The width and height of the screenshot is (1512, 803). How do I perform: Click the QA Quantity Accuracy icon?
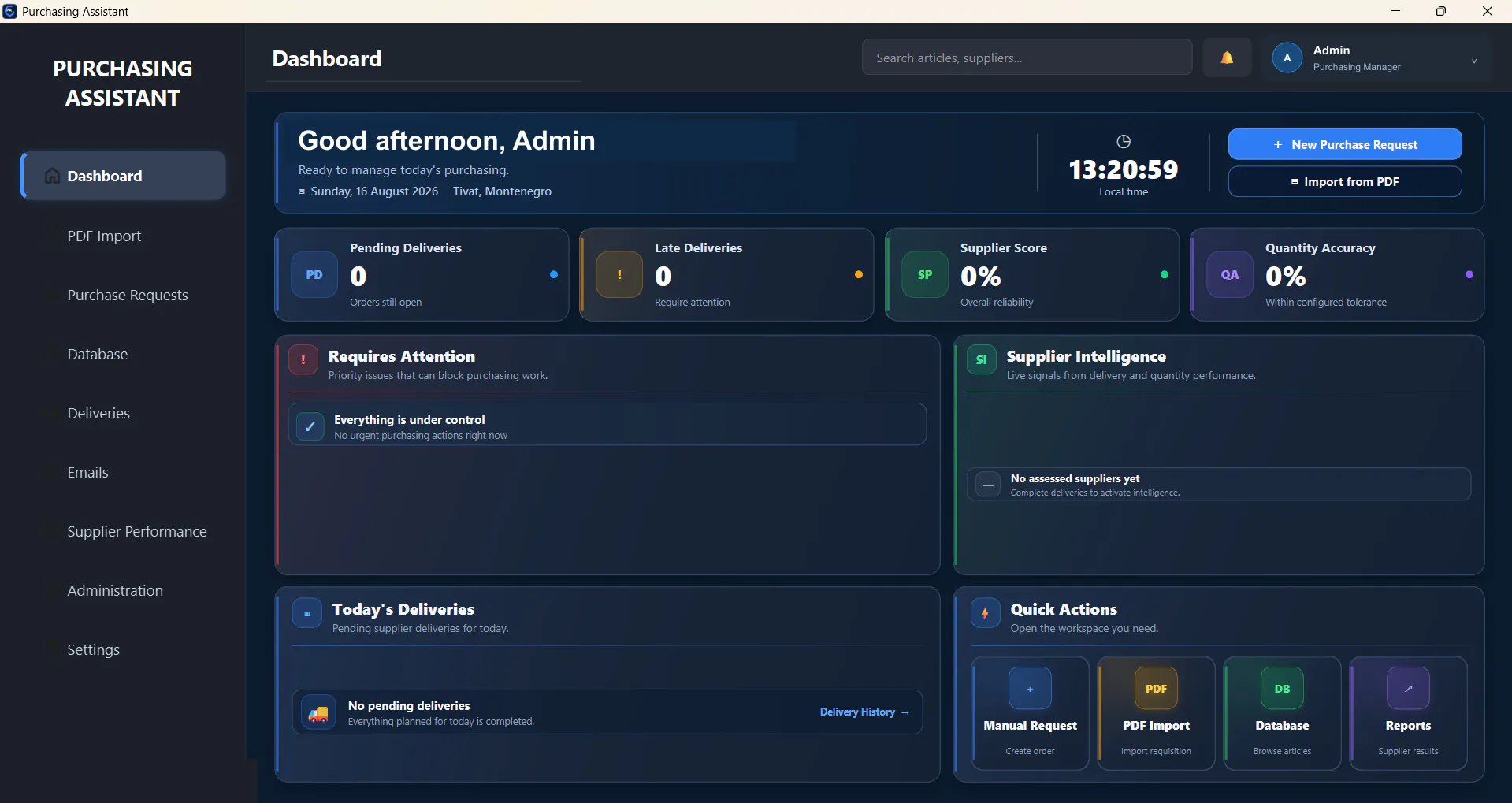click(1230, 274)
